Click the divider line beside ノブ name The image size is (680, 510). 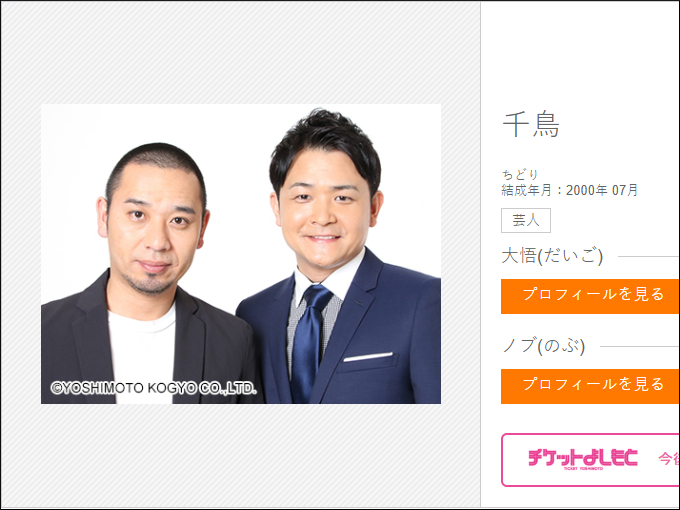[x=640, y=347]
